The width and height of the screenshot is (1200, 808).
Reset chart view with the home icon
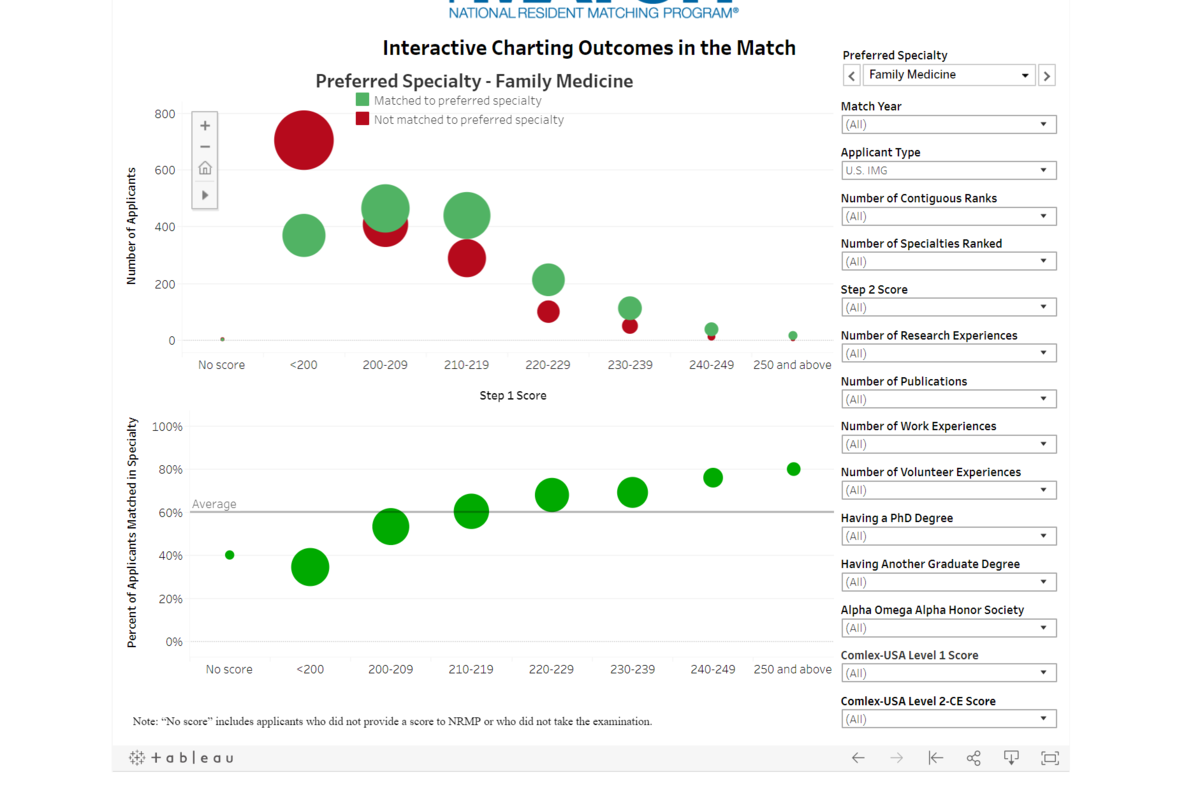(x=205, y=168)
